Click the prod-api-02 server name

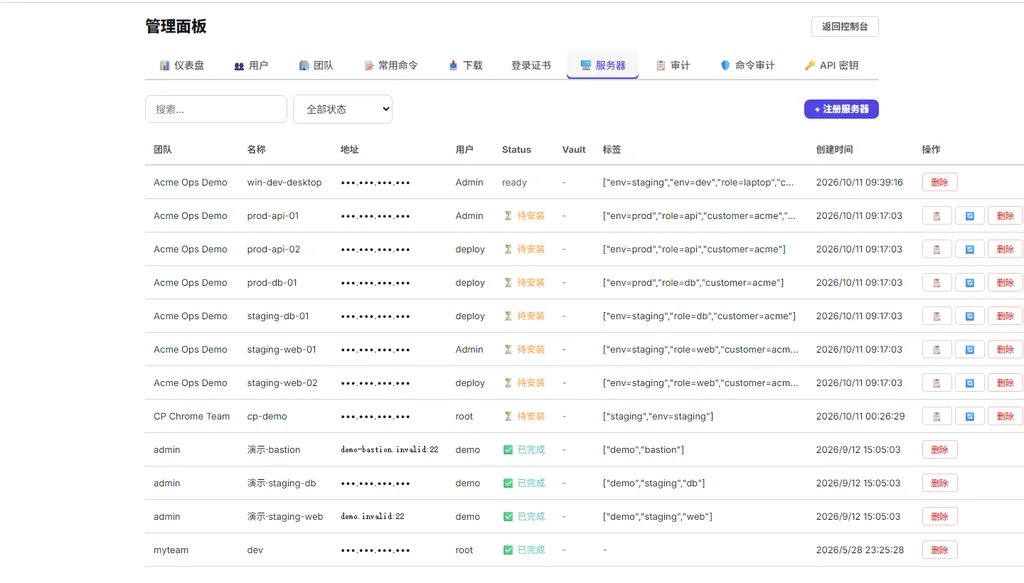pyautogui.click(x=274, y=249)
